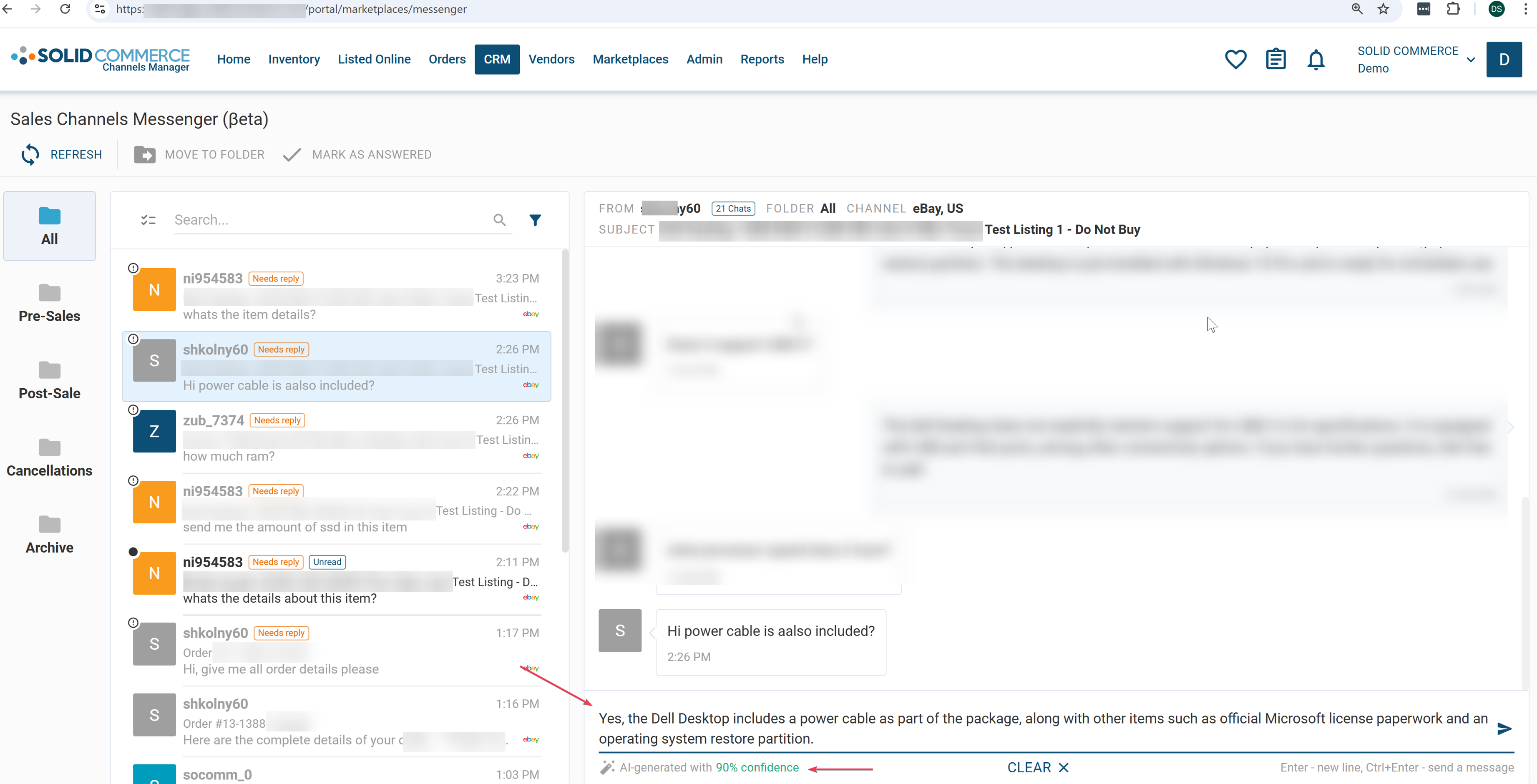The width and height of the screenshot is (1537, 784).
Task: Select the S avatar of the 1:17 PM message
Action: pos(154,644)
